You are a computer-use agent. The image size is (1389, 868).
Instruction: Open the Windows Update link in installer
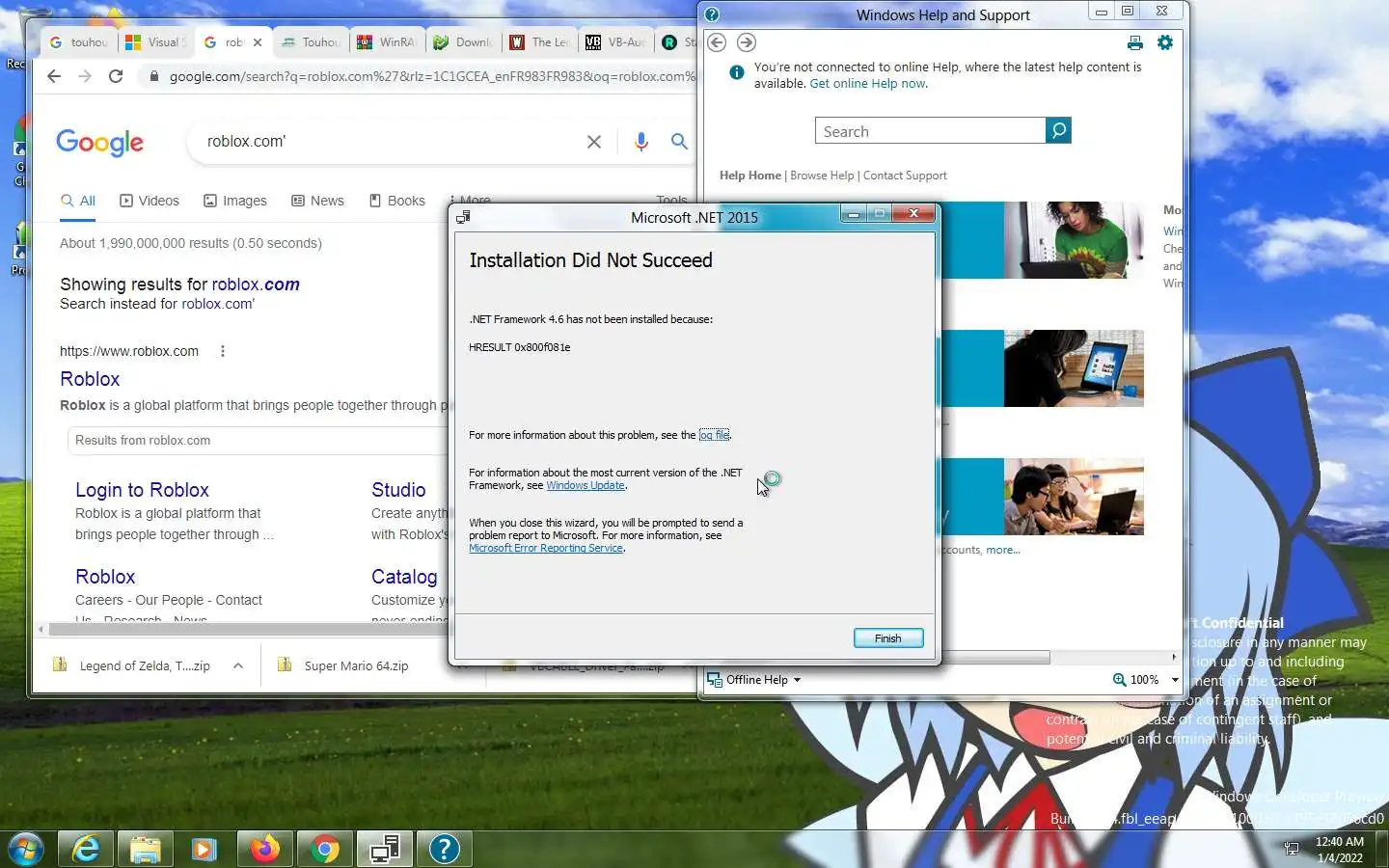[x=586, y=485]
